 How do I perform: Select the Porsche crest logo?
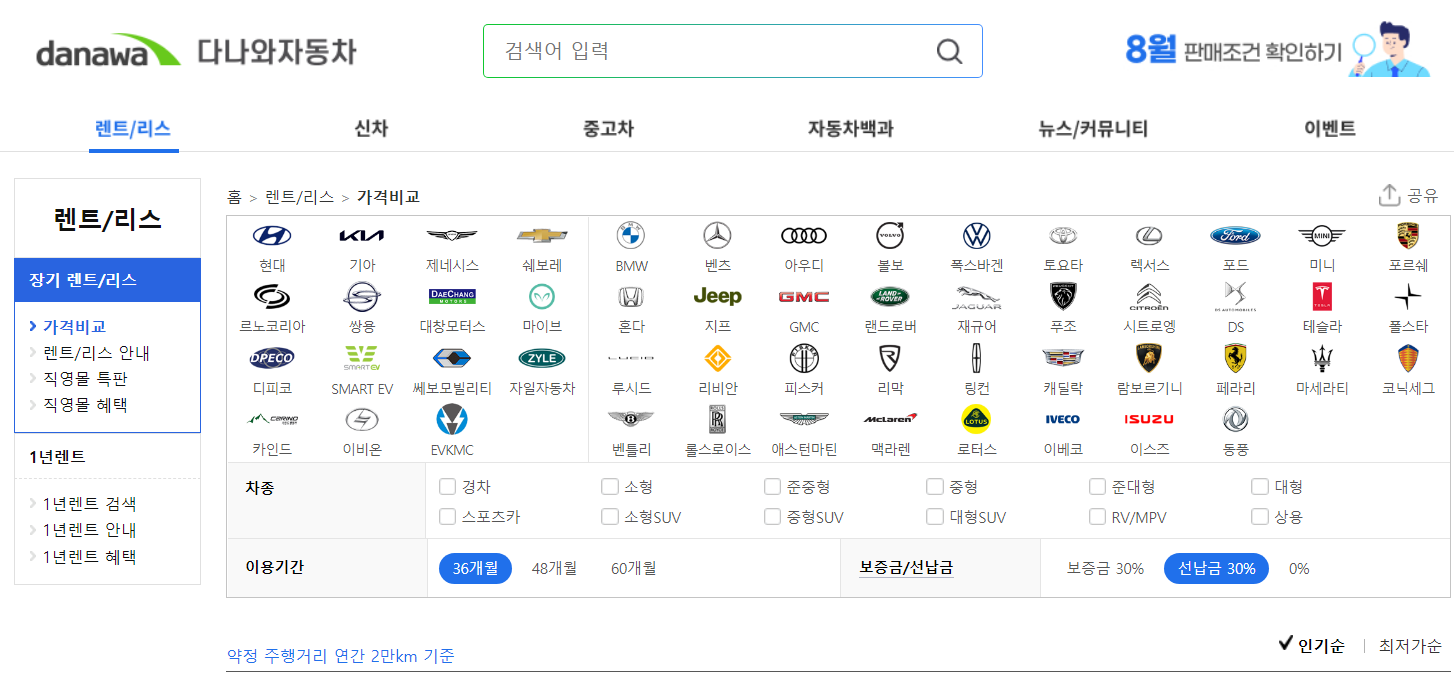tap(1408, 236)
